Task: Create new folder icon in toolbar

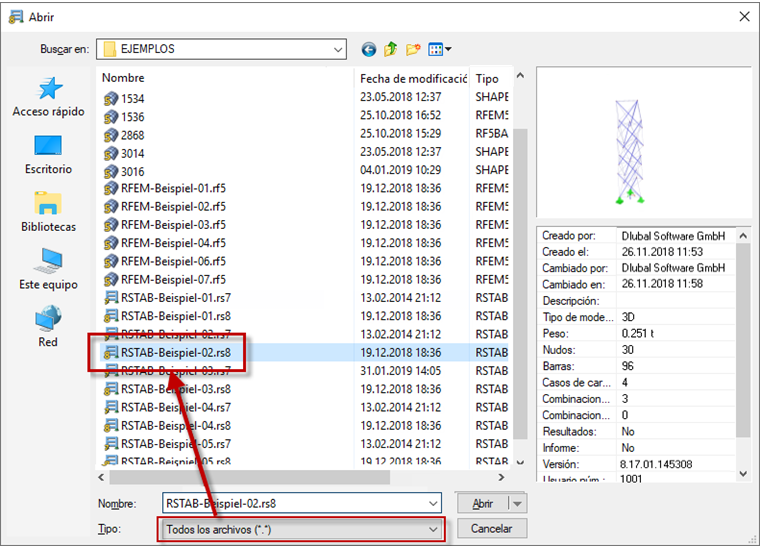Action: pos(413,49)
